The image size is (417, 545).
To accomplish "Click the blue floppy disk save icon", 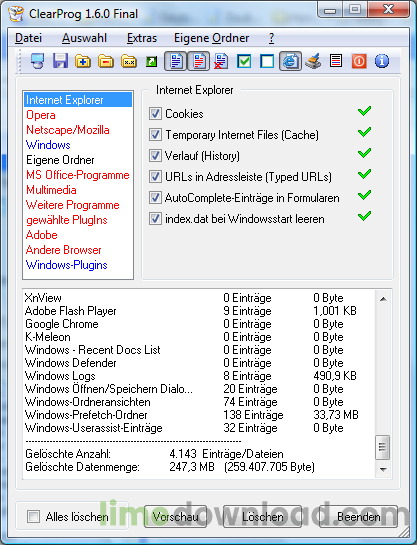I will click(x=60, y=61).
